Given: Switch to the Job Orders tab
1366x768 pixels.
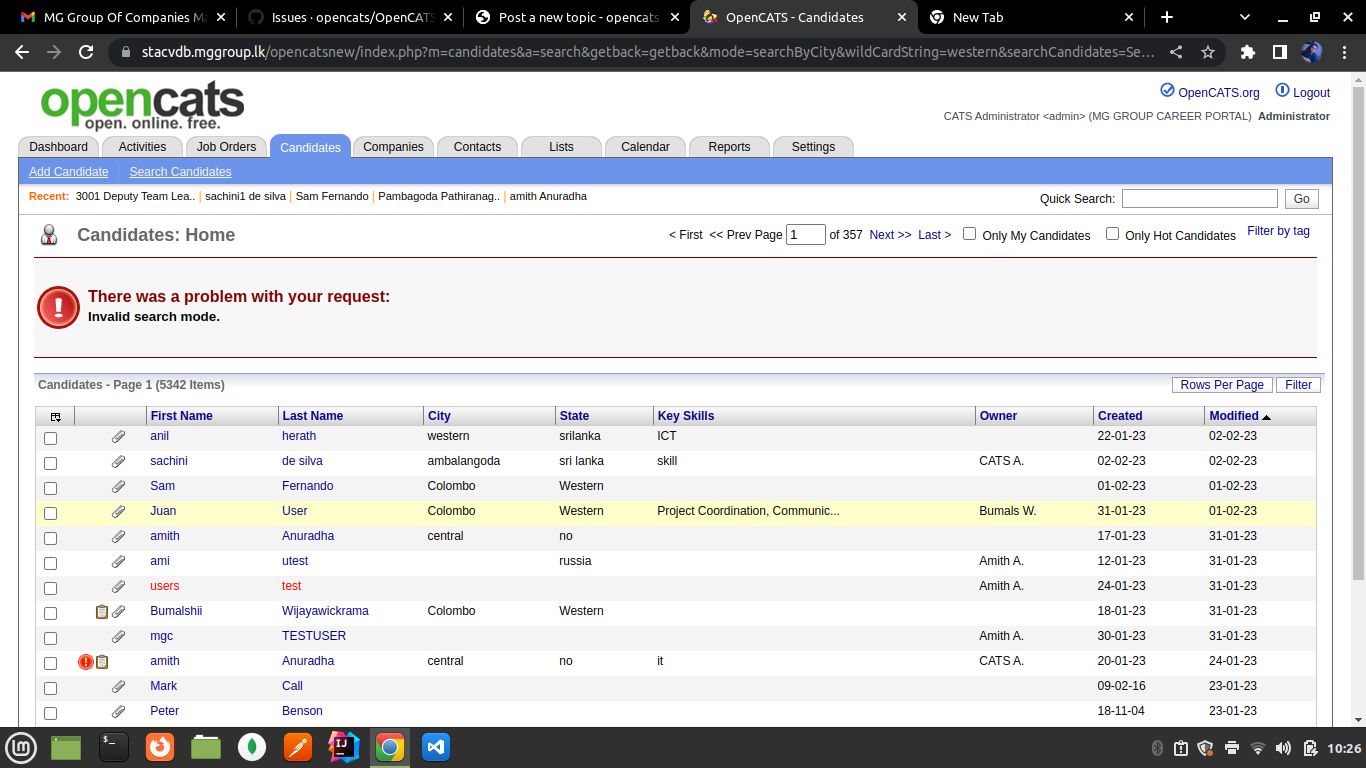Looking at the screenshot, I should 226,147.
